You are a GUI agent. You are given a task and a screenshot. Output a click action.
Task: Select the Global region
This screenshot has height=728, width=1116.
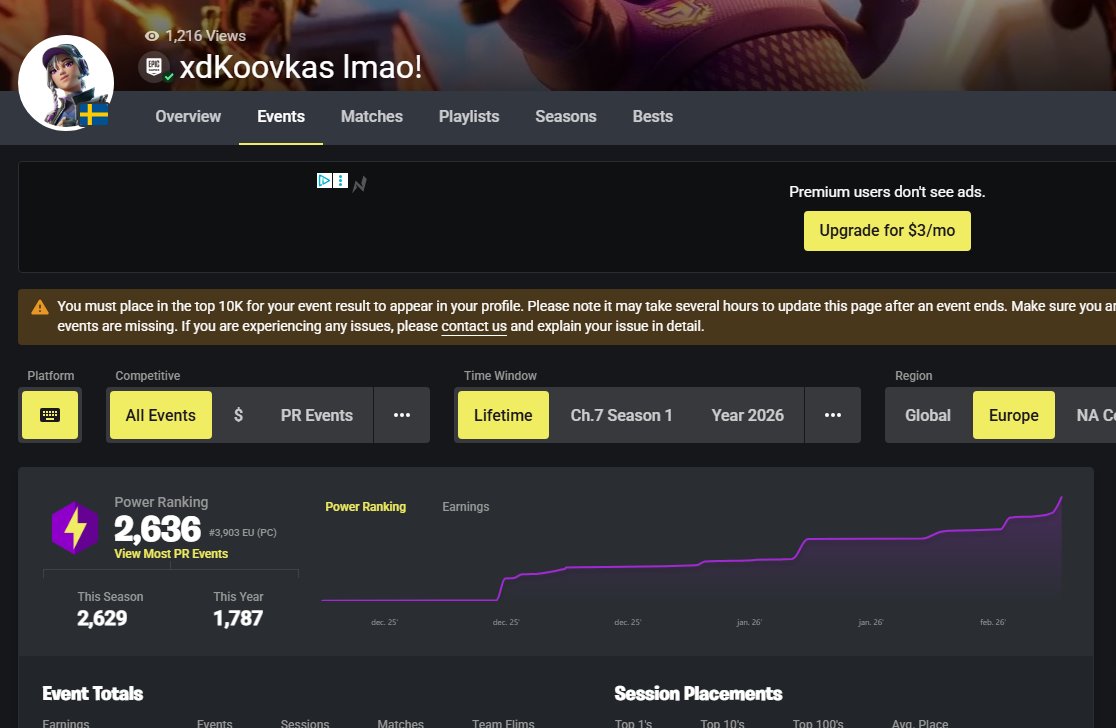927,415
